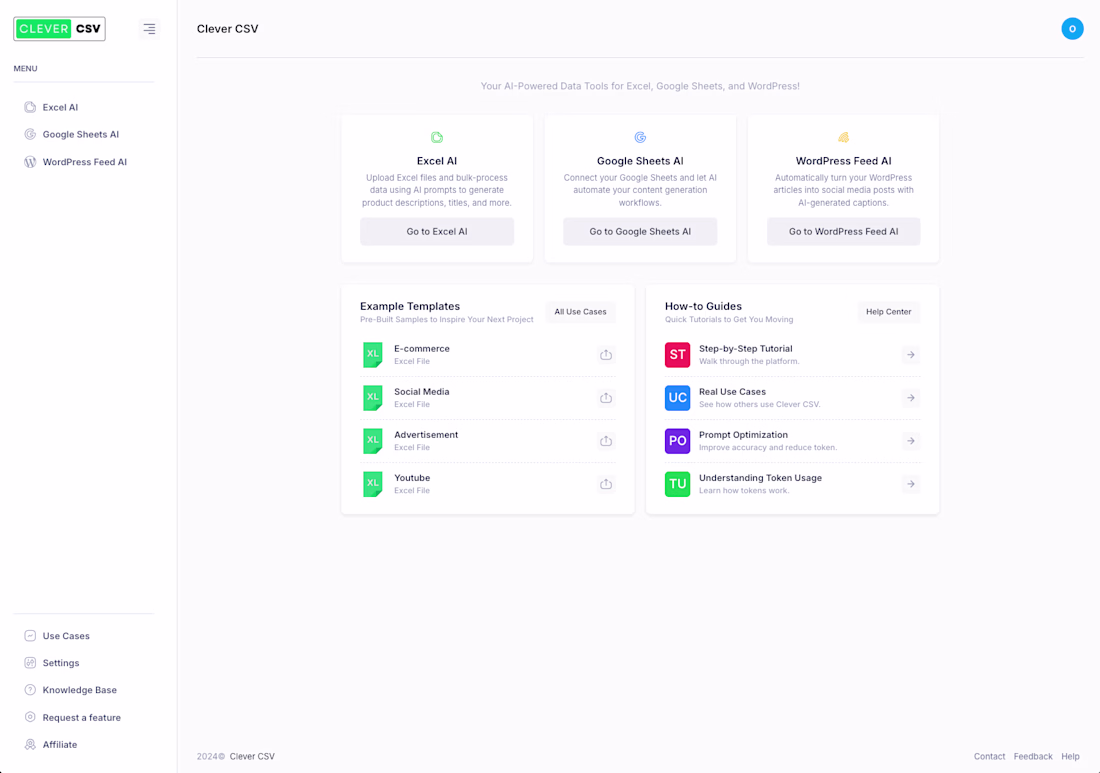Follow the arrow for Understanding Token Usage
This screenshot has height=773, width=1100.
(x=911, y=484)
